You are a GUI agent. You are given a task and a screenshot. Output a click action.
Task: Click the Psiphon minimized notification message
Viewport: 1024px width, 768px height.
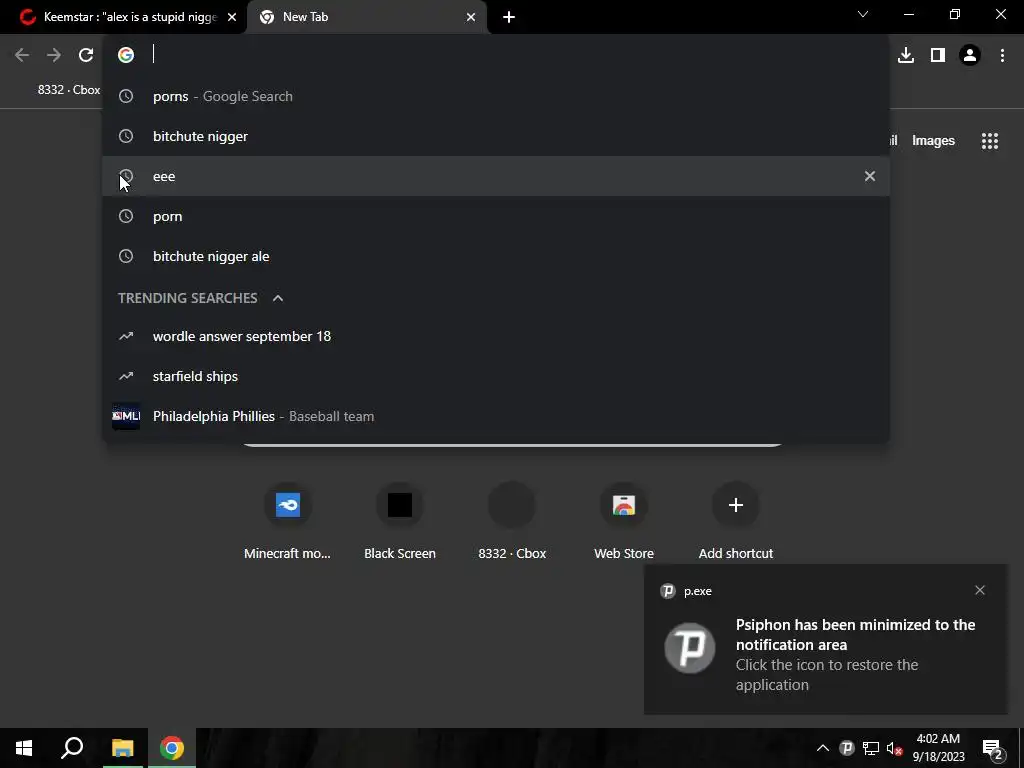coord(856,654)
